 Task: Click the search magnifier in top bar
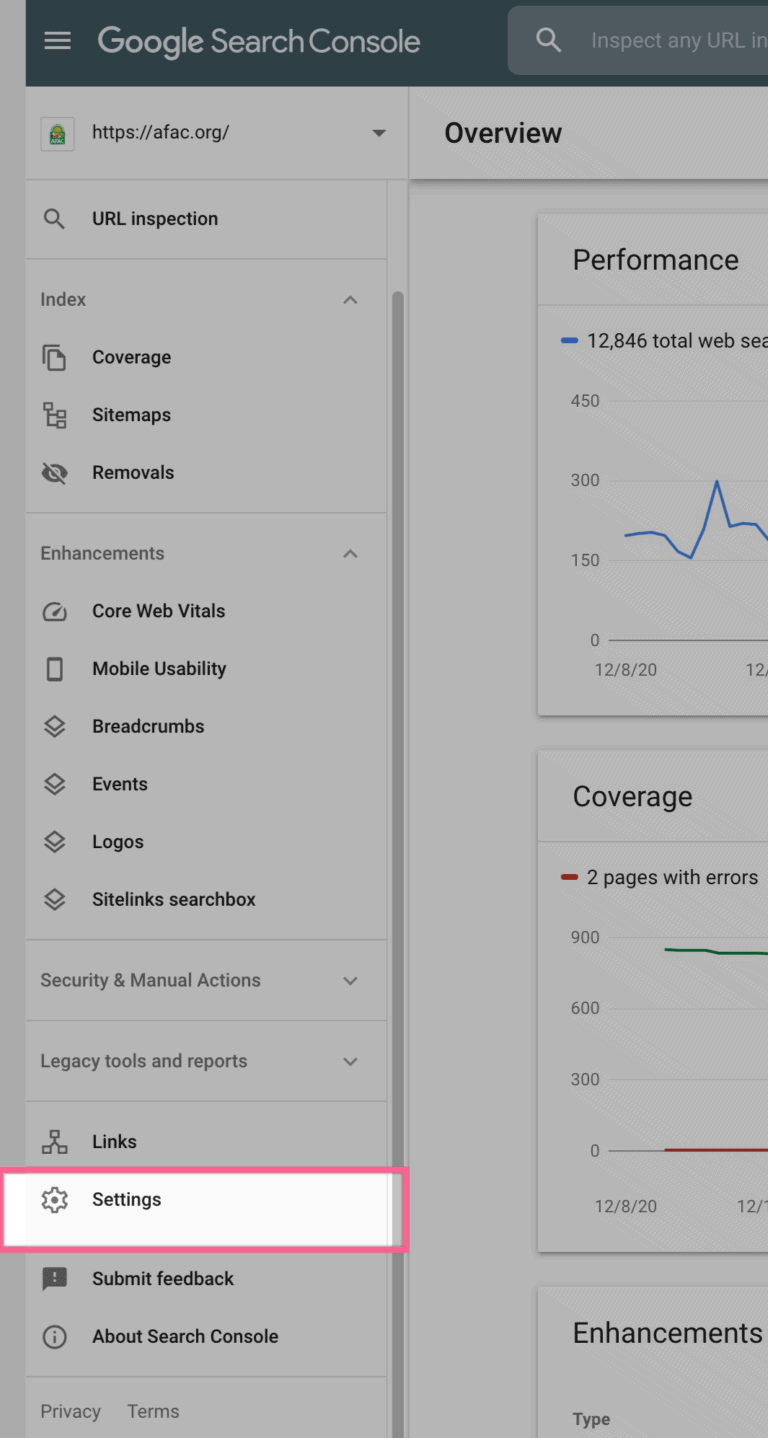548,40
